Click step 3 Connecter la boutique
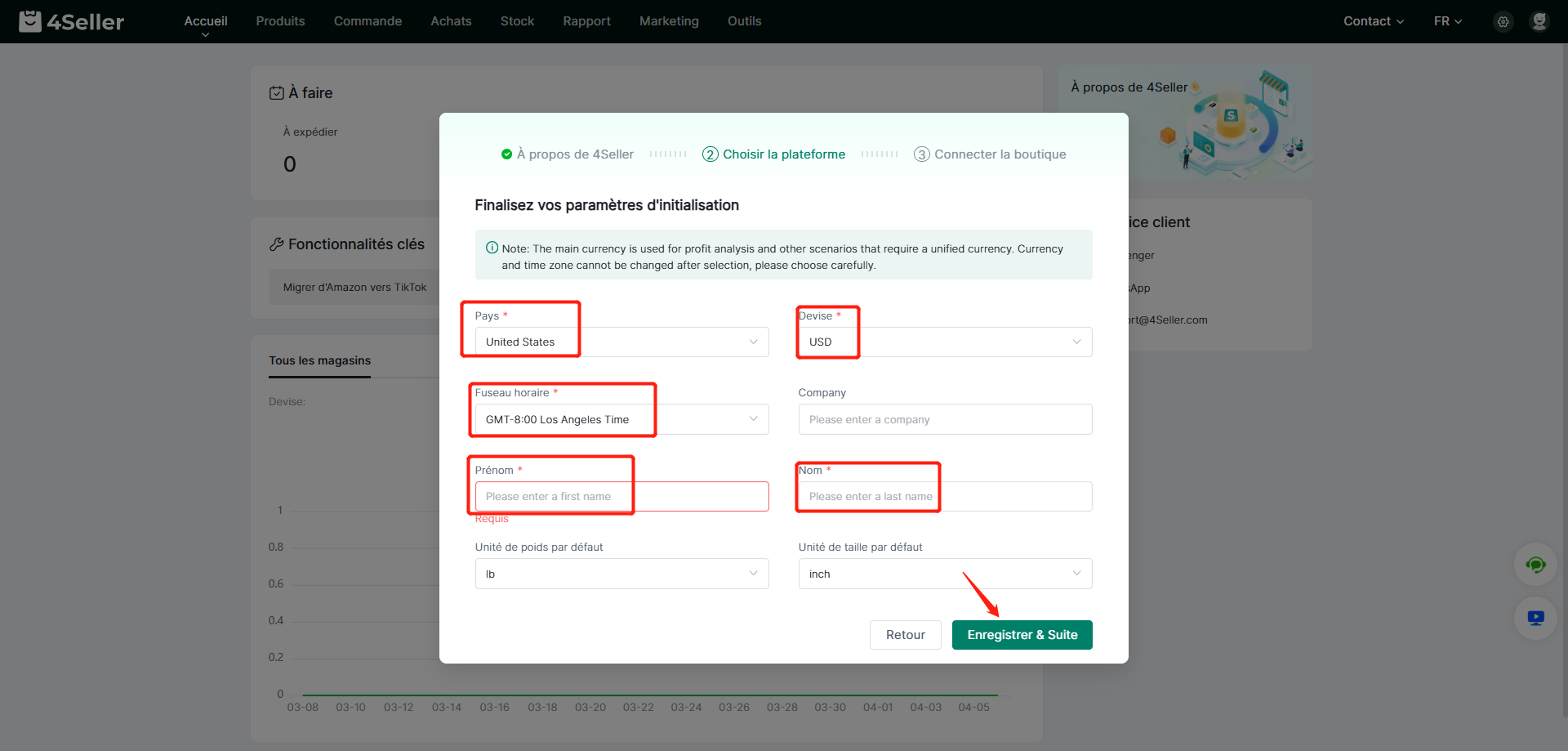The width and height of the screenshot is (1568, 751). (x=990, y=154)
